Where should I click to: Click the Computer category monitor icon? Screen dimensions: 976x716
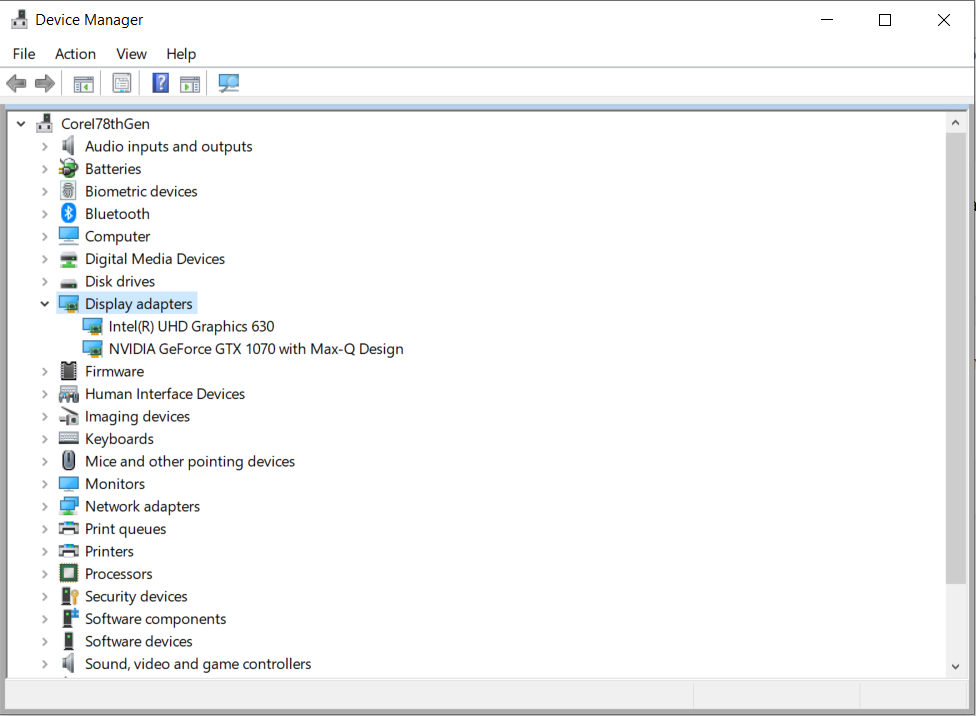click(x=68, y=236)
